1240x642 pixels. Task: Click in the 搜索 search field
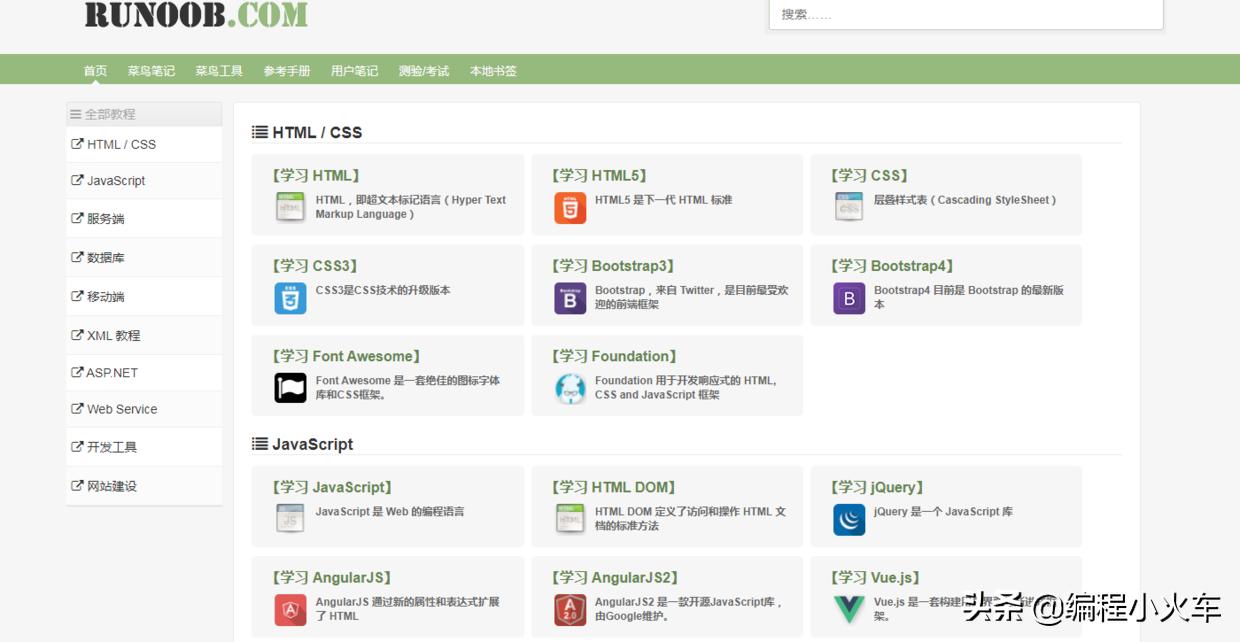[965, 14]
